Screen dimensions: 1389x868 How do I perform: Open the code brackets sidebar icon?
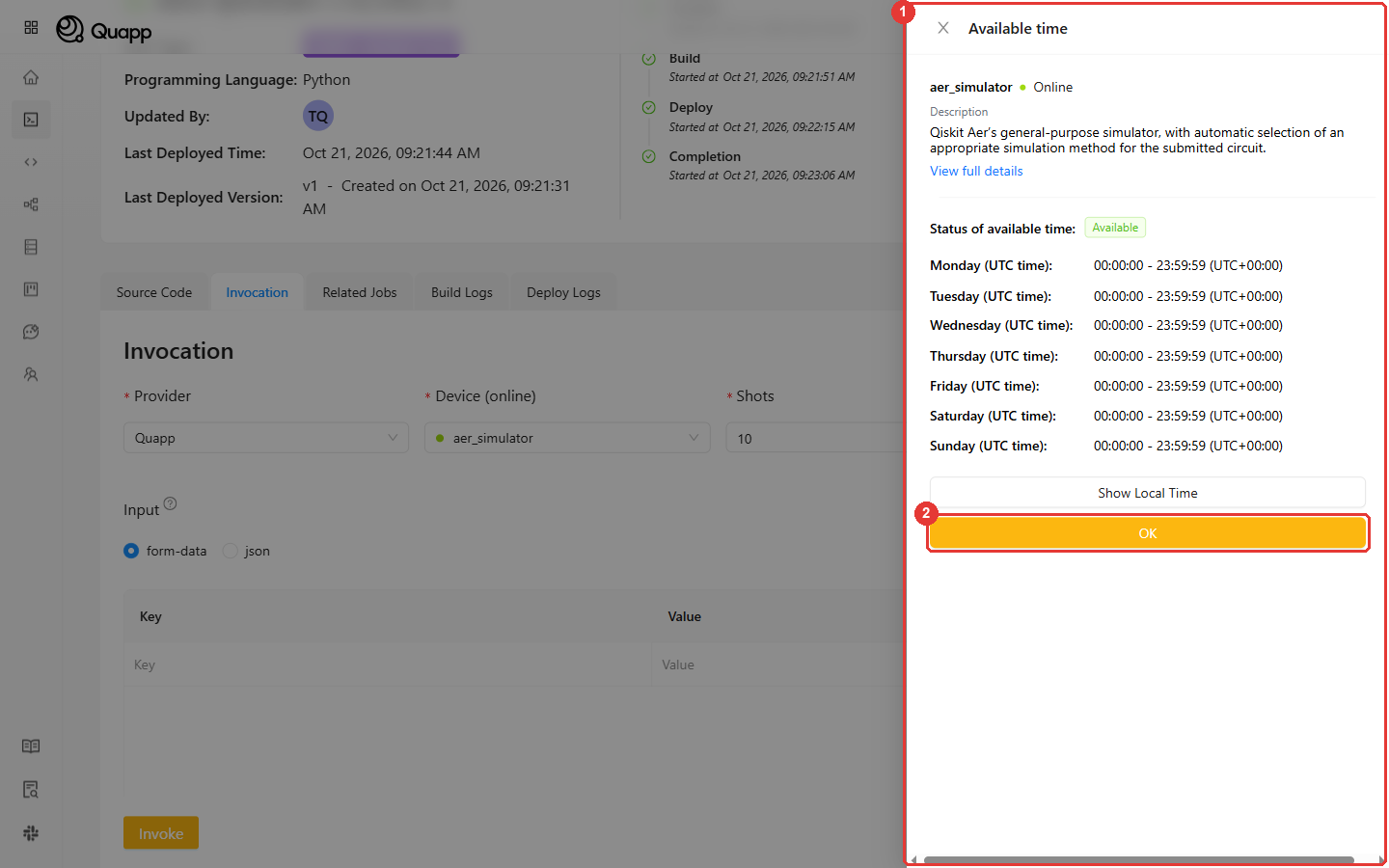tap(31, 162)
